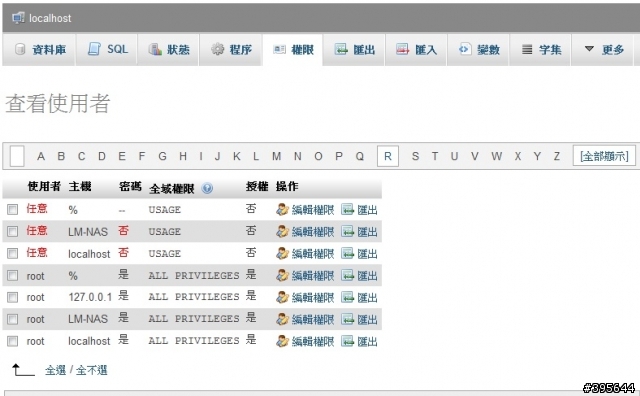
Task: Open the 狀態 tab
Action: pyautogui.click(x=168, y=50)
